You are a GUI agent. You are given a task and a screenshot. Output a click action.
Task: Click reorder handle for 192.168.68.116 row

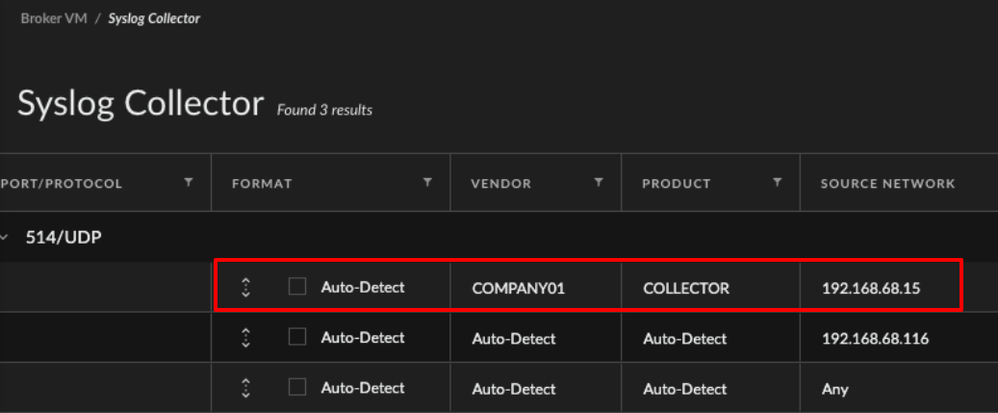click(x=246, y=338)
